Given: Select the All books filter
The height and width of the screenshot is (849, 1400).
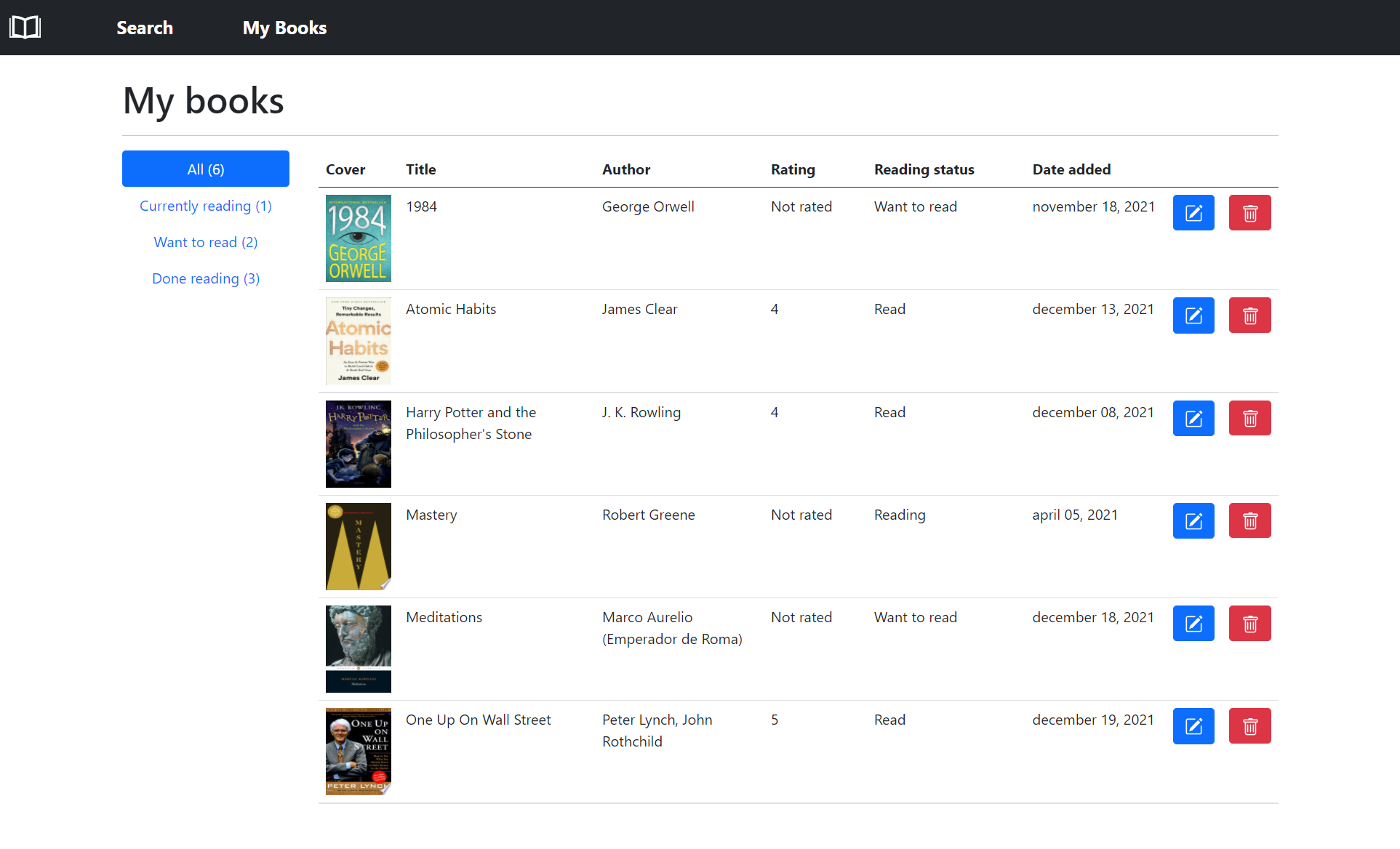Looking at the screenshot, I should 205,168.
